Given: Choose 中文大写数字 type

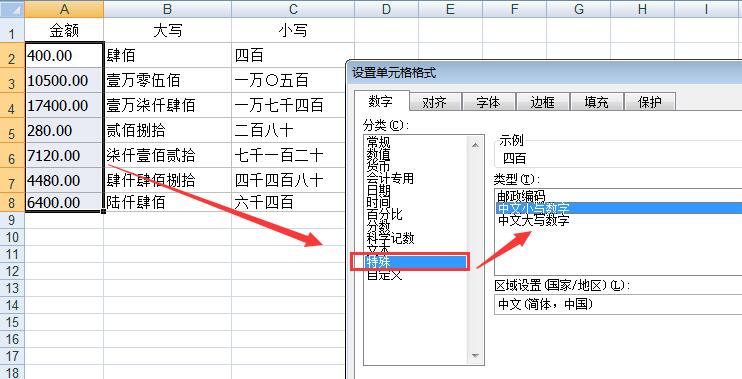Looking at the screenshot, I should tap(534, 220).
